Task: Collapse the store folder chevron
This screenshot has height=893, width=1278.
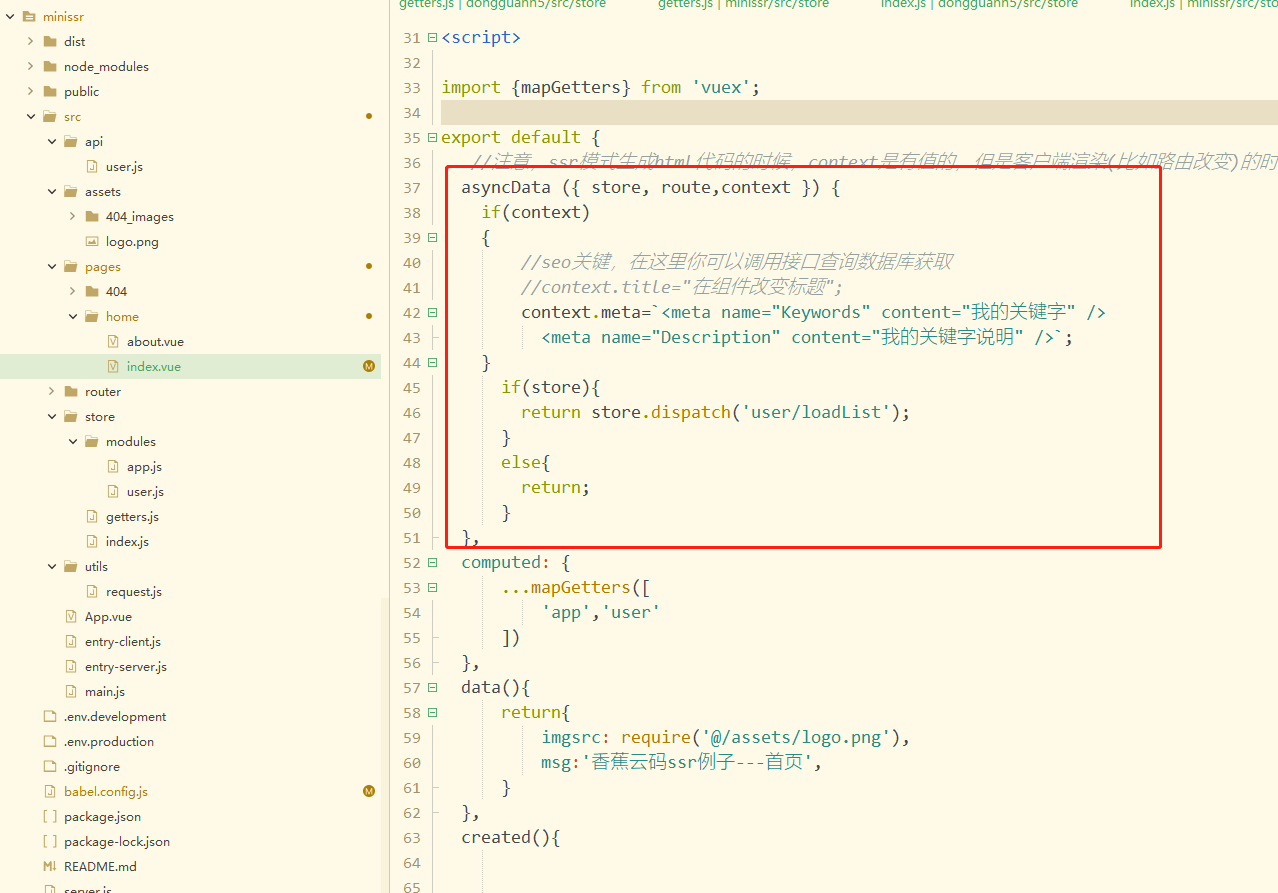Action: (x=52, y=416)
